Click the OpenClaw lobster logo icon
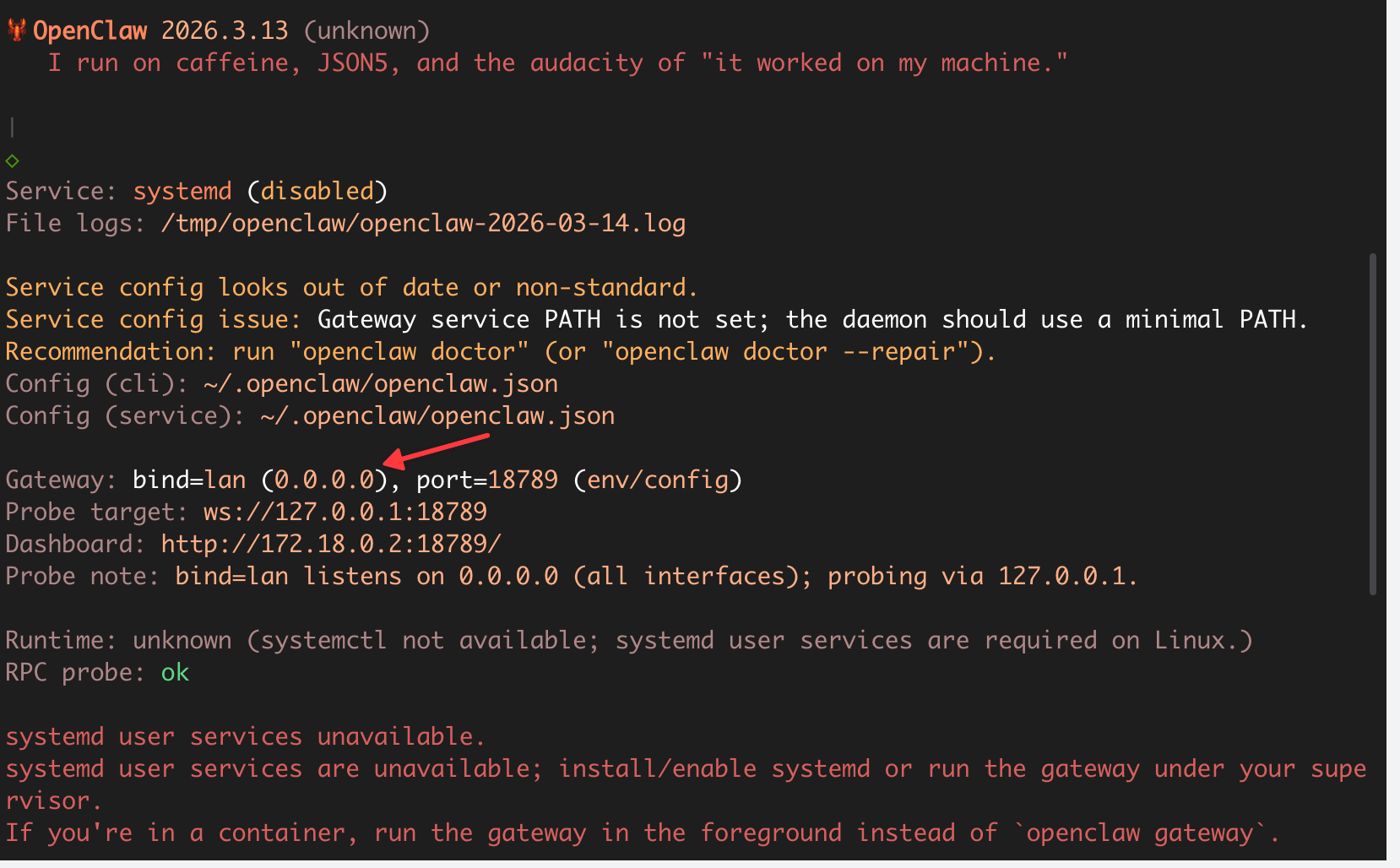 17,30
